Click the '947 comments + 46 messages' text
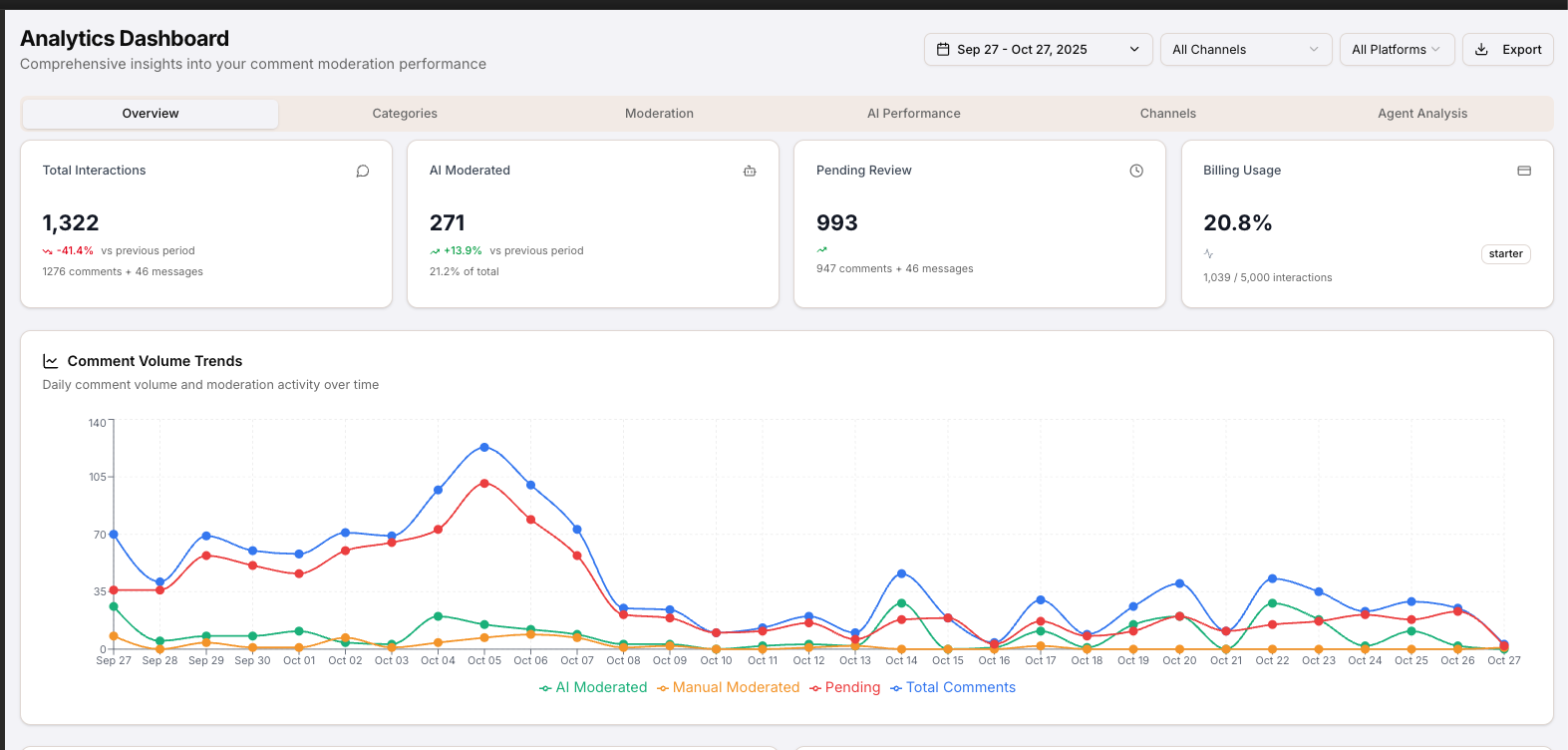Viewport: 1568px width, 750px height. (x=895, y=268)
